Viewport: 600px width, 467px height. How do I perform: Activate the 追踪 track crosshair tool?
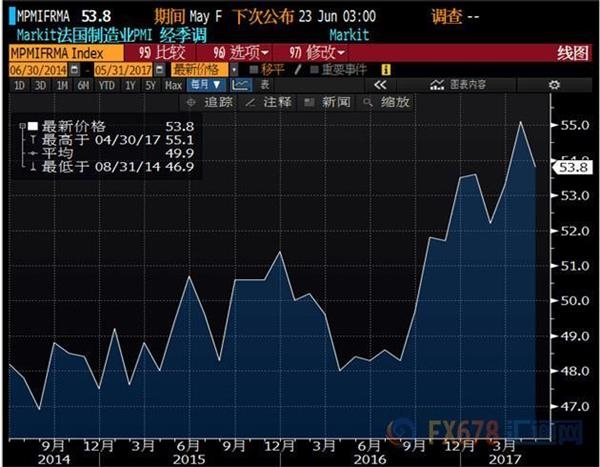[209, 102]
